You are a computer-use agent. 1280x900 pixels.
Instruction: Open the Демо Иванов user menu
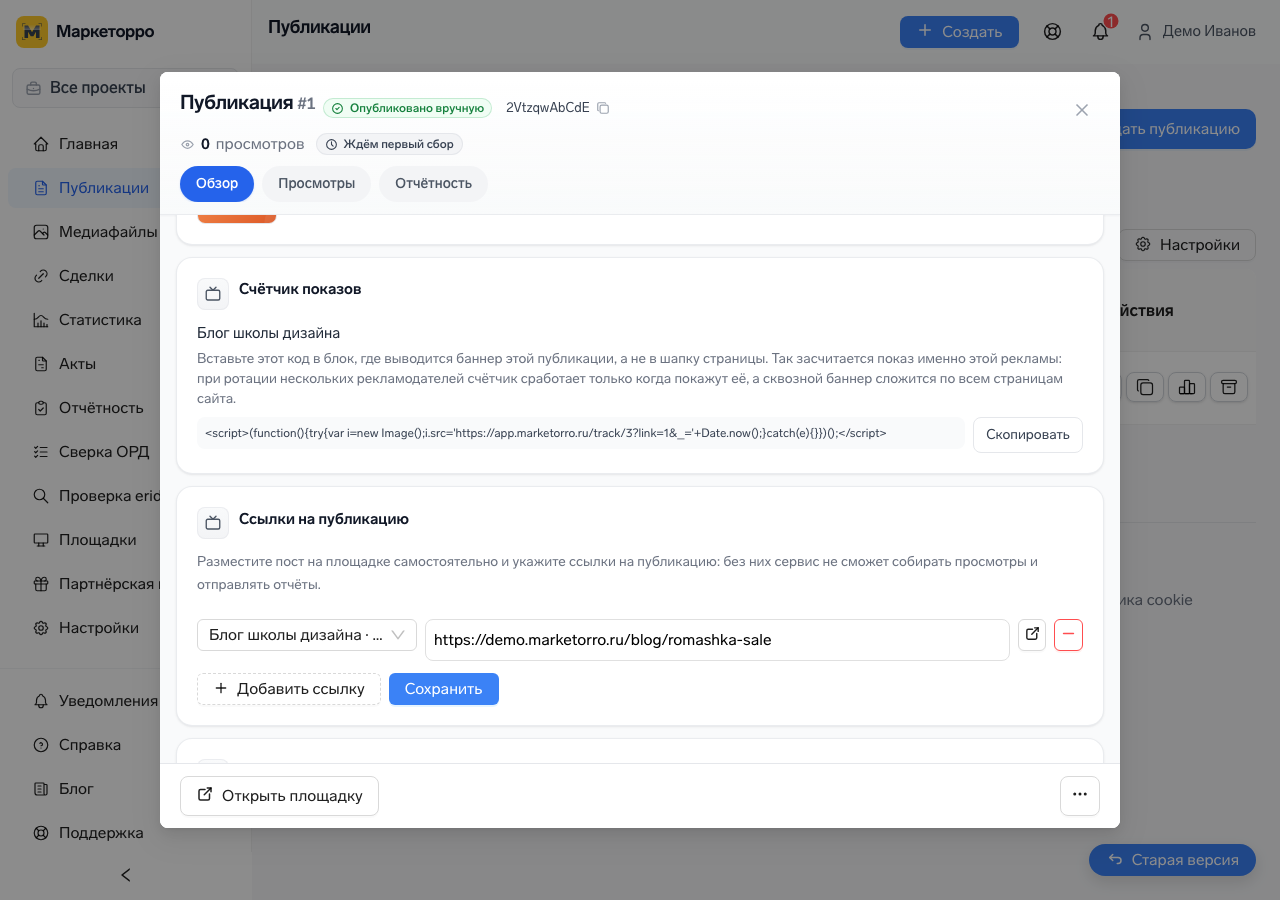tap(1196, 31)
